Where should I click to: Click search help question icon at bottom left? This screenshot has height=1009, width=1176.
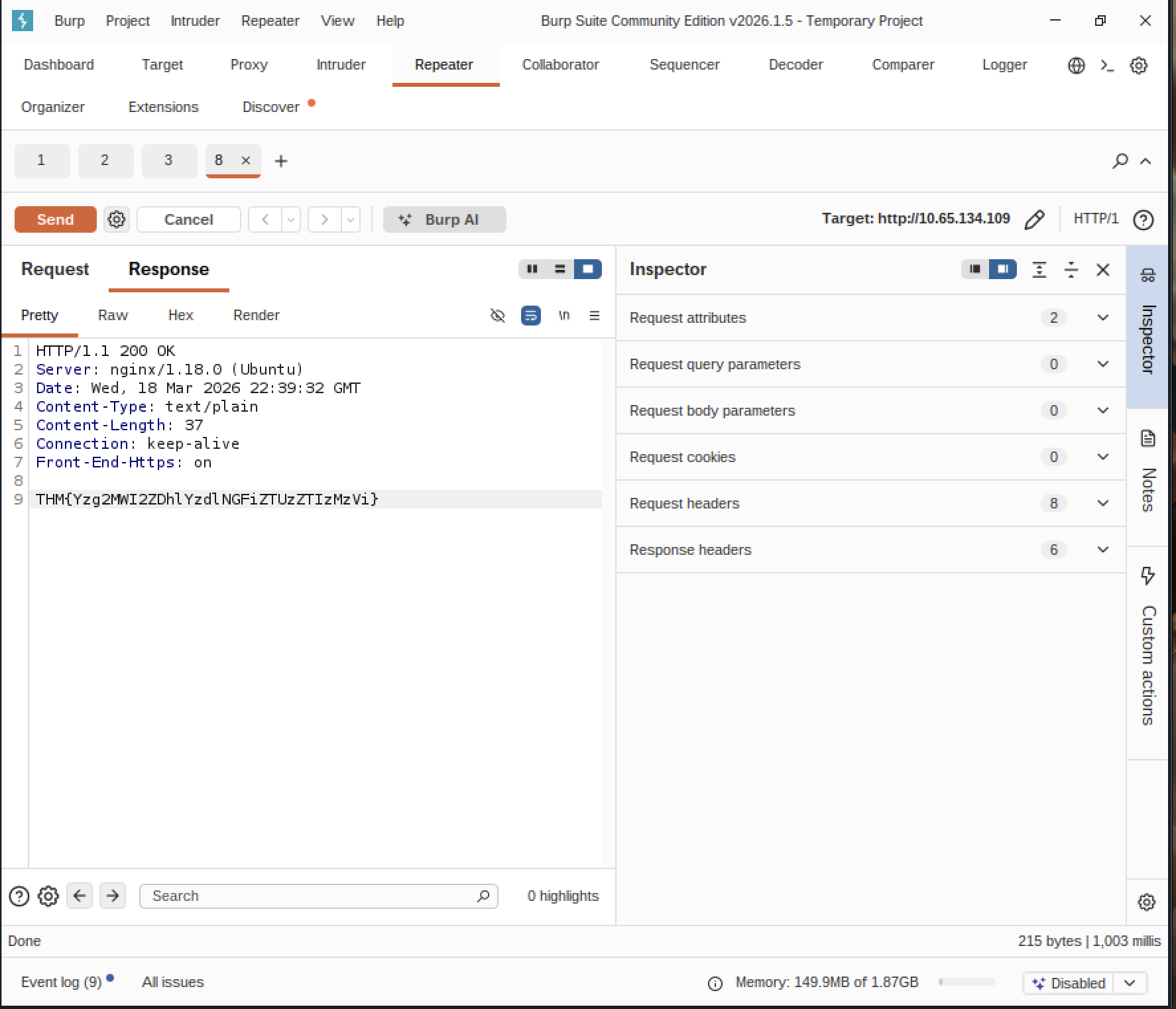click(19, 896)
